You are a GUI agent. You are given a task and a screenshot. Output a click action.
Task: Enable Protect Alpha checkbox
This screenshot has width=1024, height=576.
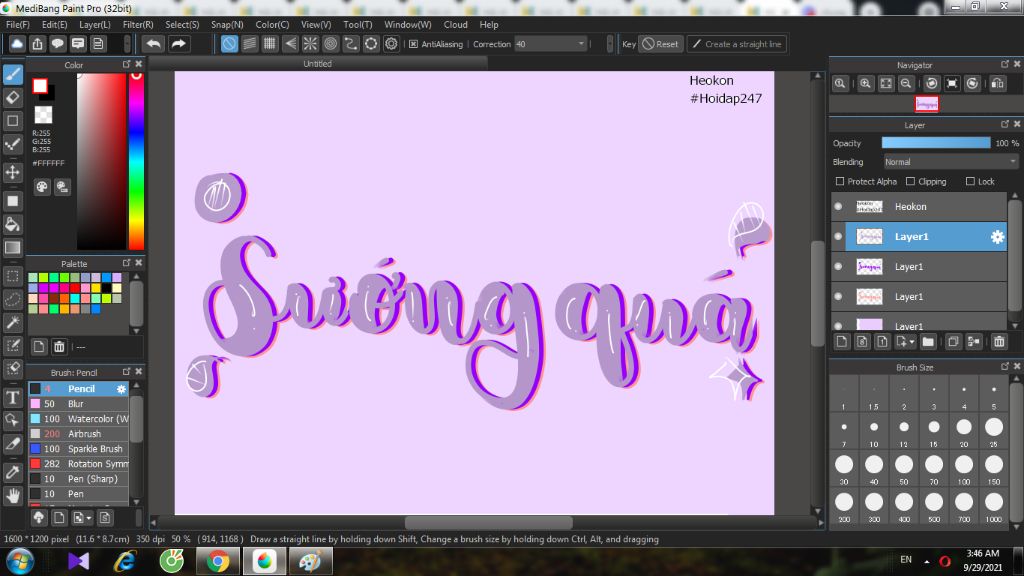840,182
